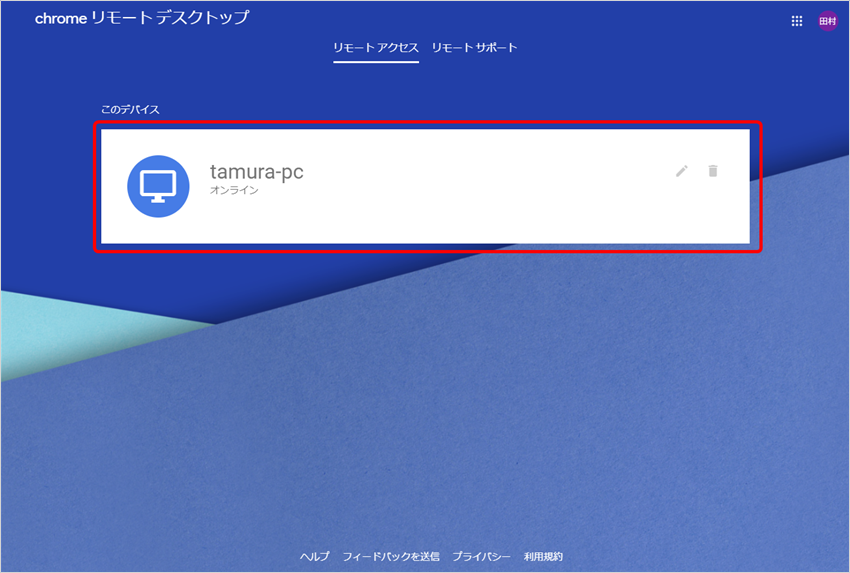Screen dimensions: 850x573
Task: Open the Google apps grid icon
Action: [796, 21]
